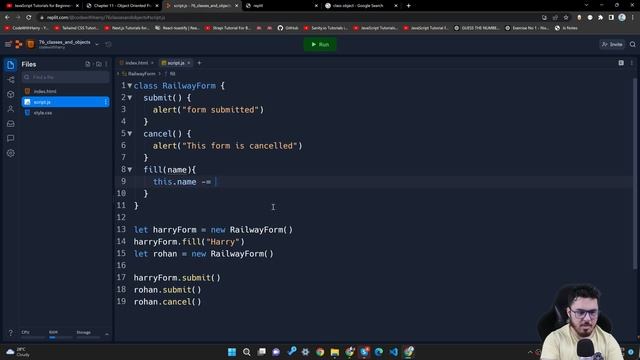
Task: Click the weather widget in taskbar
Action: point(18,352)
